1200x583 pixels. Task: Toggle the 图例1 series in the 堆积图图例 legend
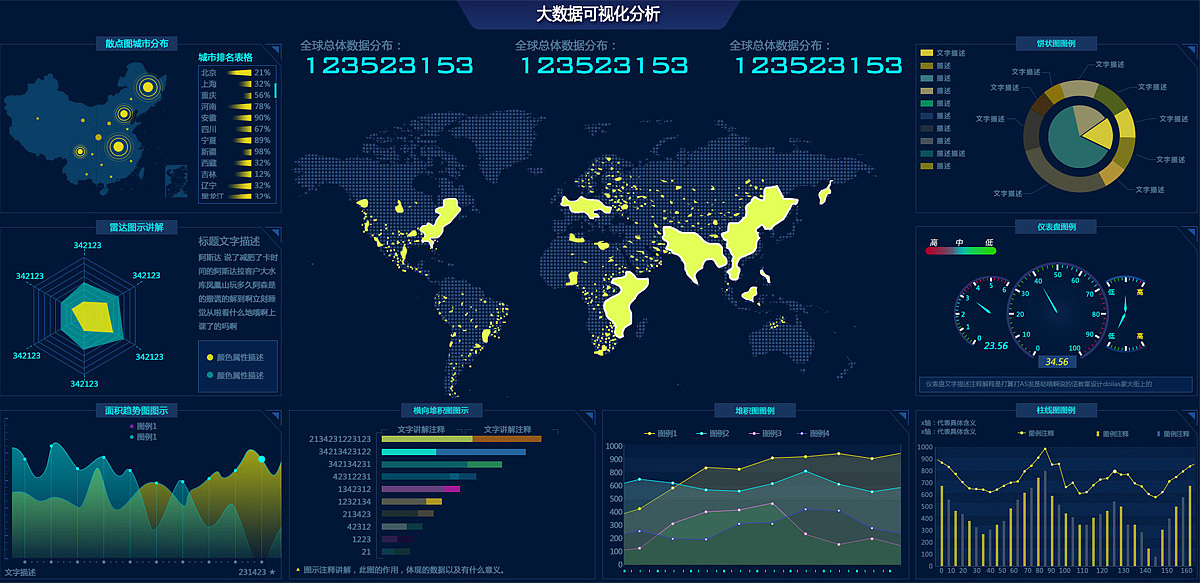click(661, 434)
